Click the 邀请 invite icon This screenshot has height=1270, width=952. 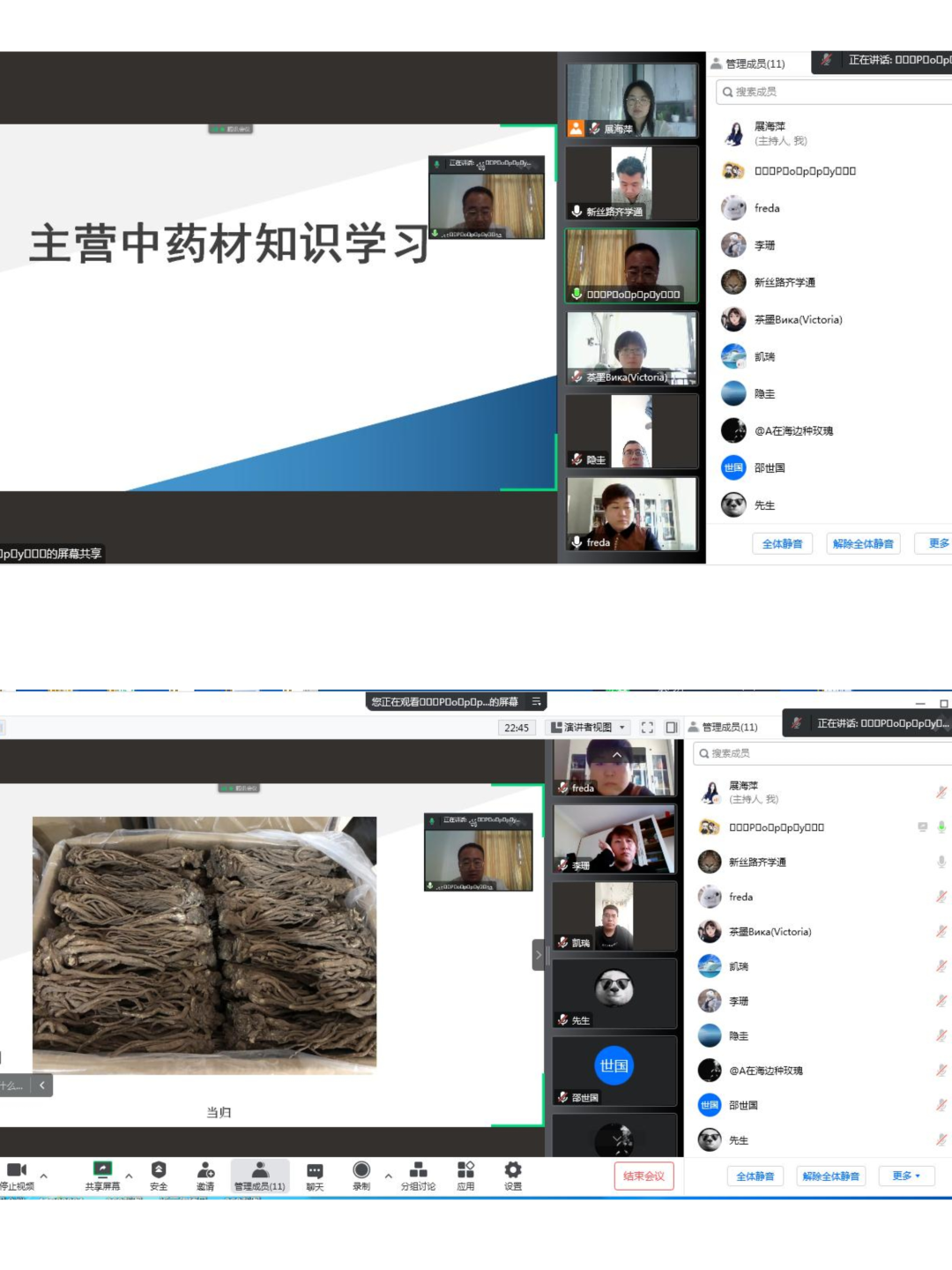[205, 1171]
